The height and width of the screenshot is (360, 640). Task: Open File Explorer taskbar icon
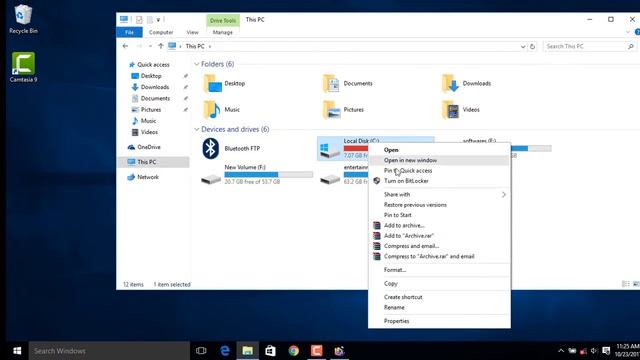coord(247,351)
